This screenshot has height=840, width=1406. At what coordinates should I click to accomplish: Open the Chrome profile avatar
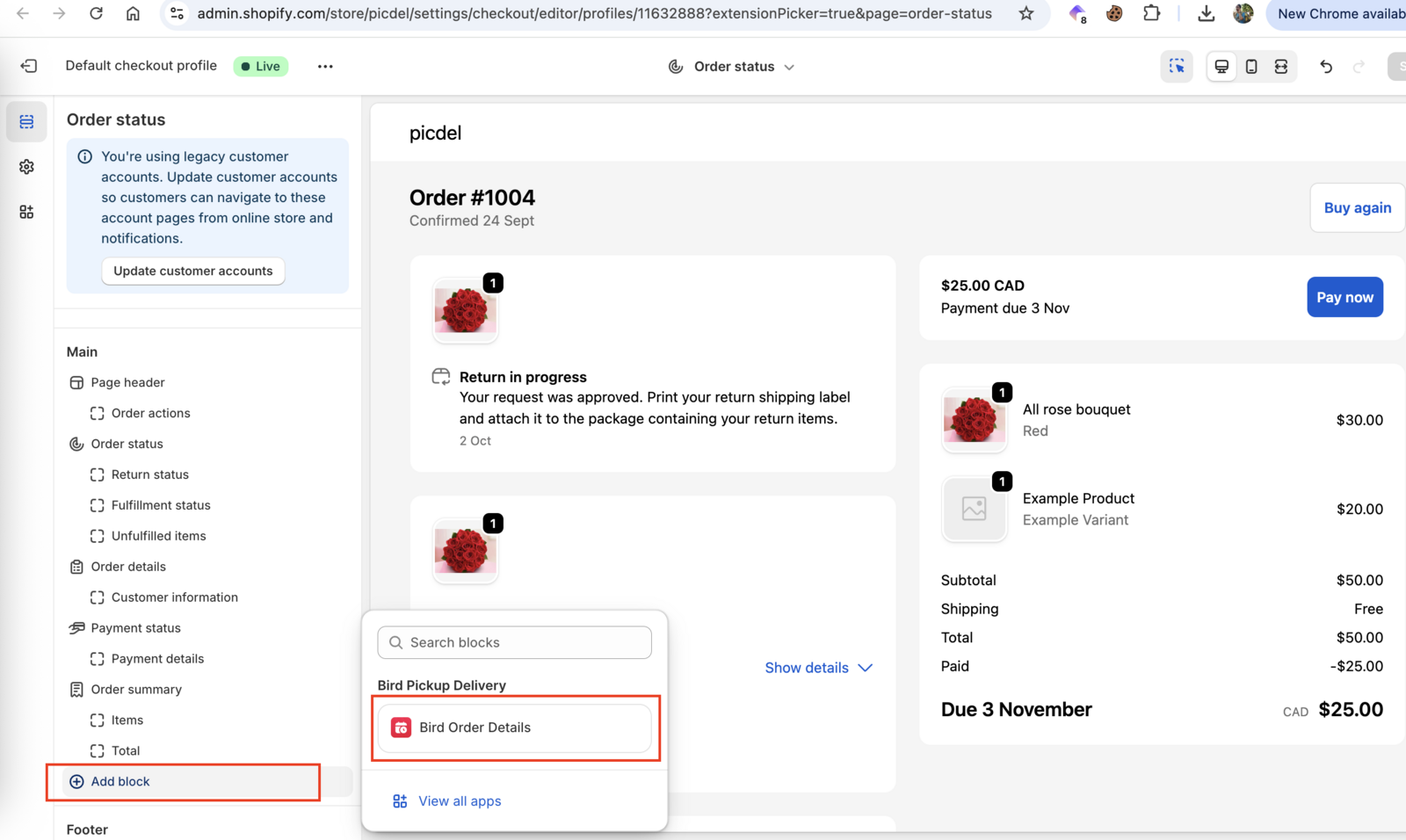click(x=1243, y=13)
